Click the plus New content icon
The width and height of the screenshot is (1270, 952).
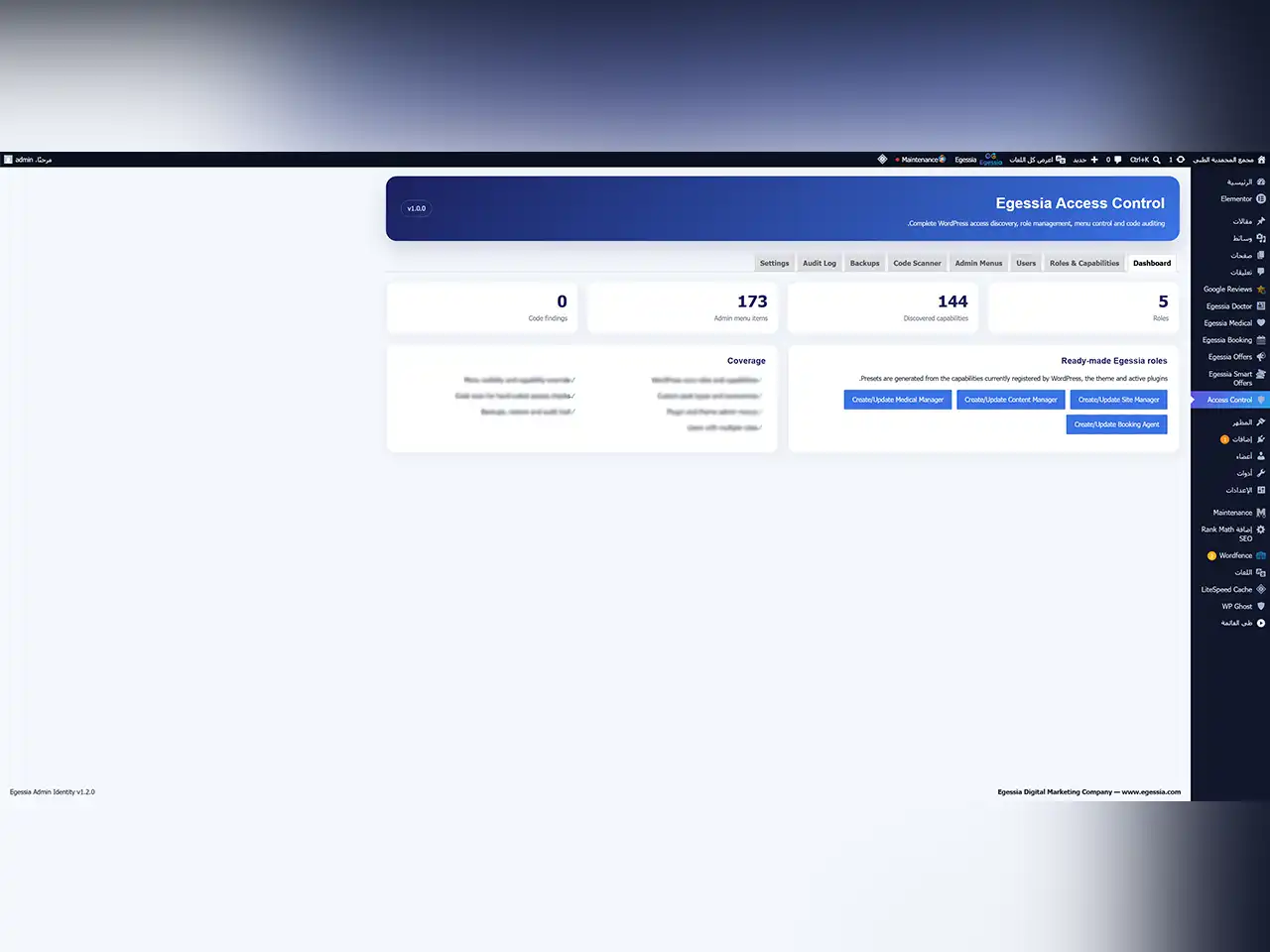[x=1094, y=160]
